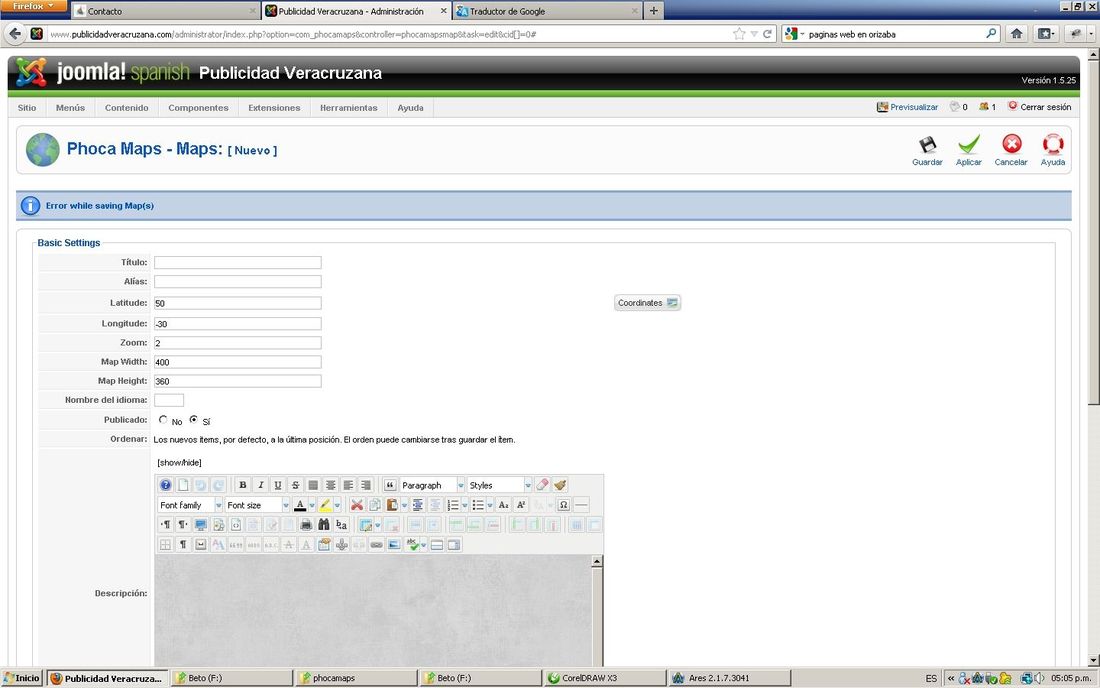The width and height of the screenshot is (1100, 688).
Task: Open the editor help question mark icon
Action: pyautogui.click(x=166, y=485)
